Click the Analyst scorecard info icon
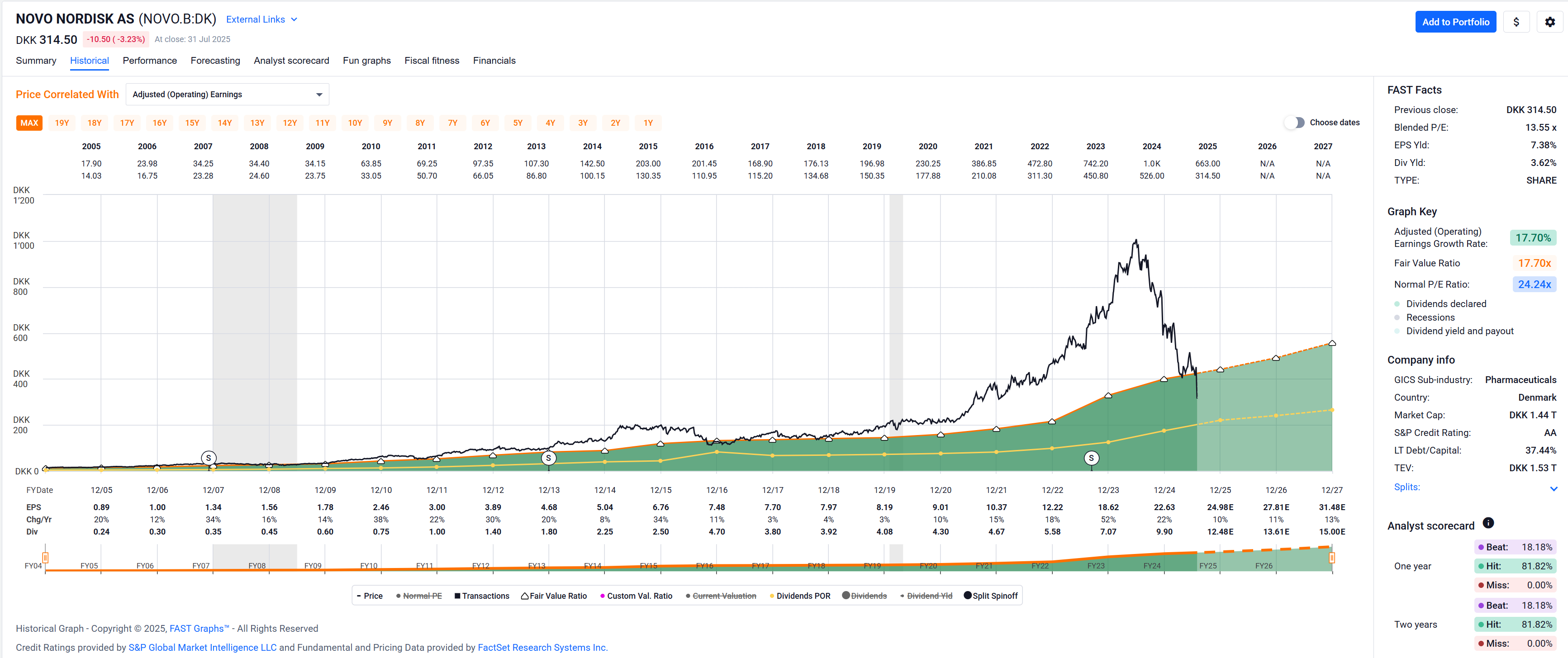The image size is (1568, 658). coord(1487,523)
